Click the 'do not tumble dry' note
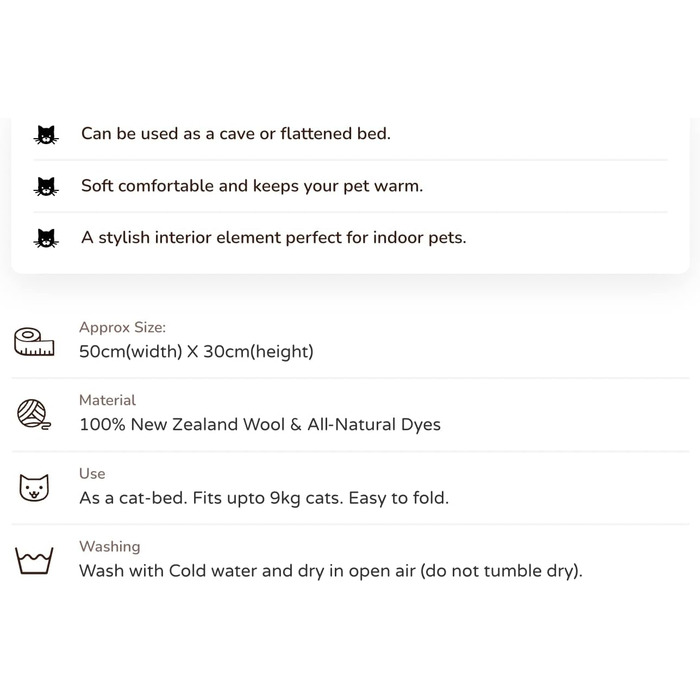Screen dimensions: 700x700 (x=501, y=571)
